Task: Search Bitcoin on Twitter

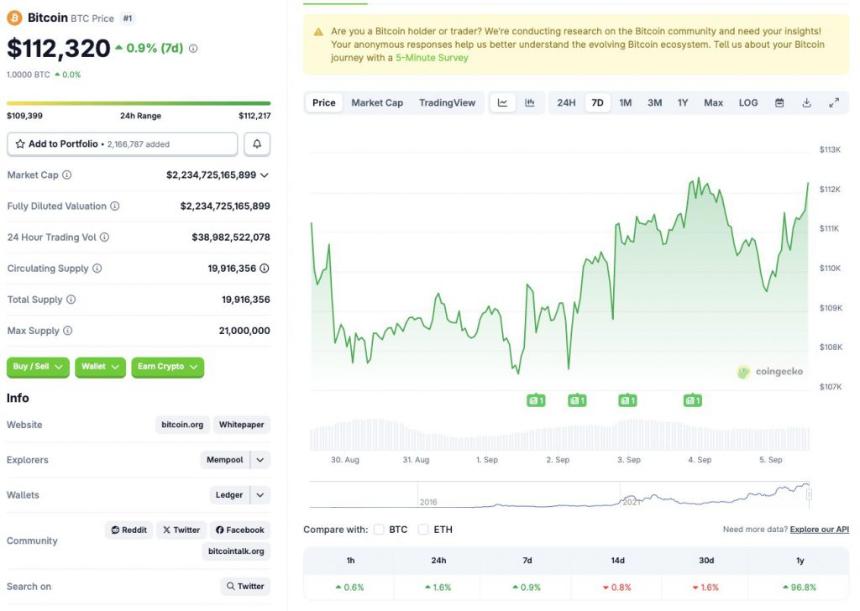Action: [245, 586]
